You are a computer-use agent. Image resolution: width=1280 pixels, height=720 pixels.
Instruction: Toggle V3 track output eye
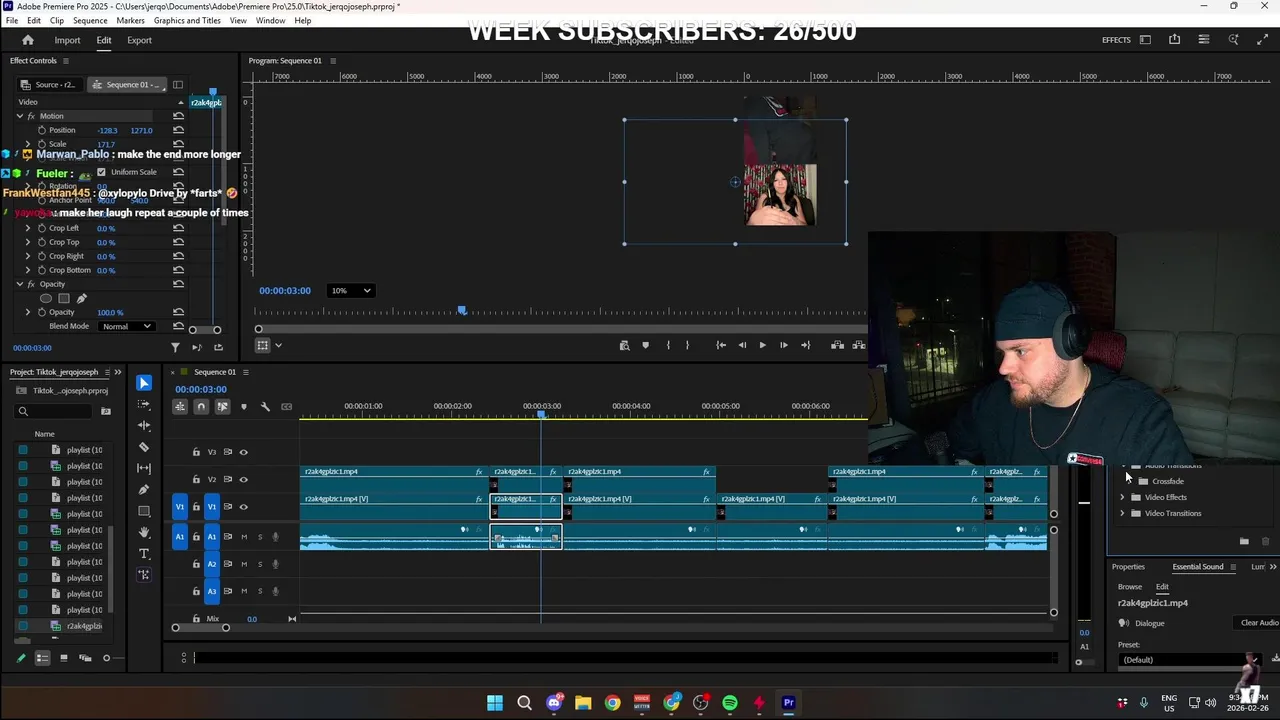click(243, 452)
